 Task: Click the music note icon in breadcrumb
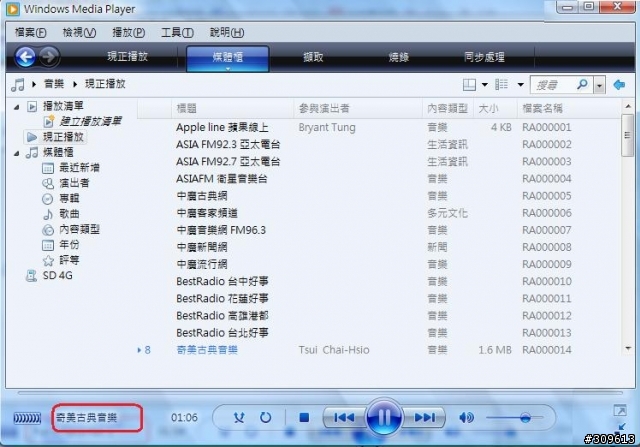[18, 85]
